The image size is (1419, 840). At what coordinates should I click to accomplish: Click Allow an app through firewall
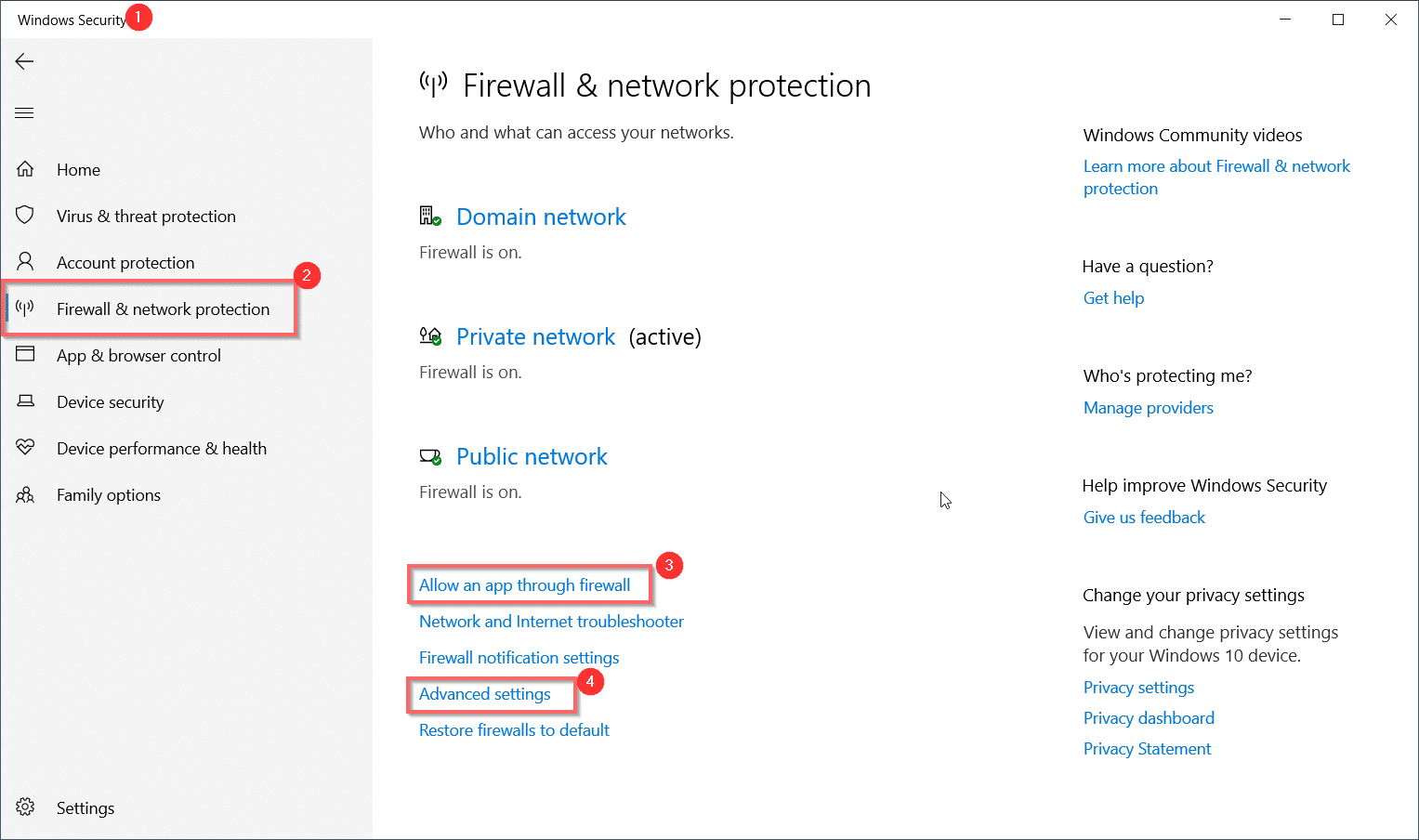(x=524, y=585)
